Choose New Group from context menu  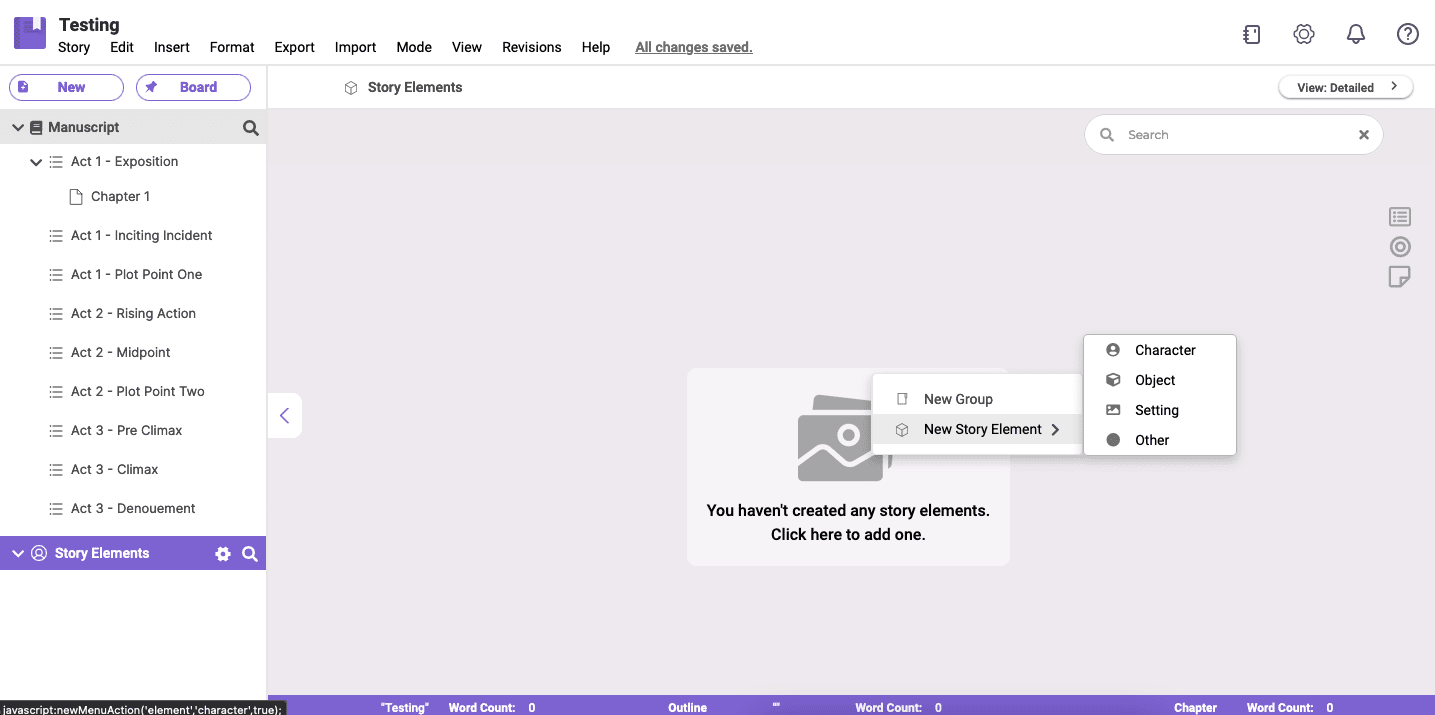click(977, 399)
